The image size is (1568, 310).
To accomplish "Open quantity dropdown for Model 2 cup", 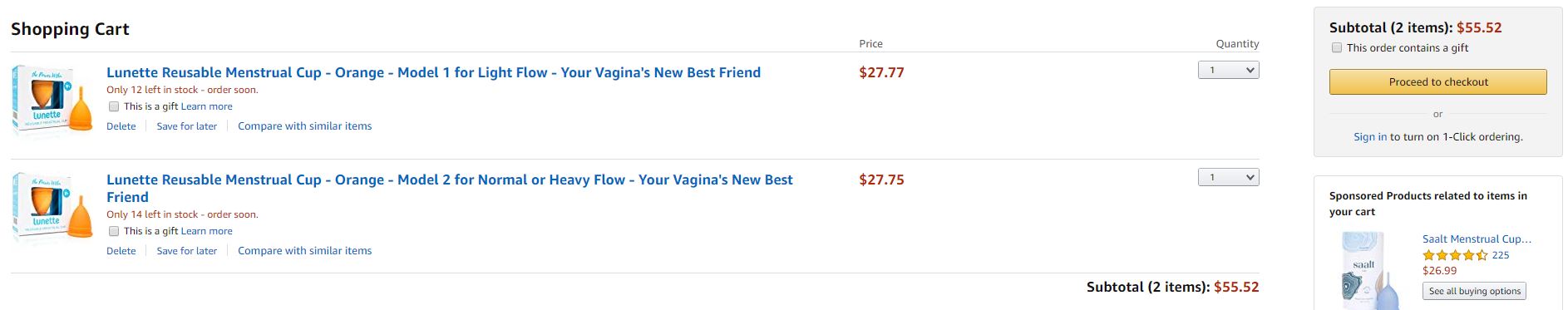I will point(1228,177).
